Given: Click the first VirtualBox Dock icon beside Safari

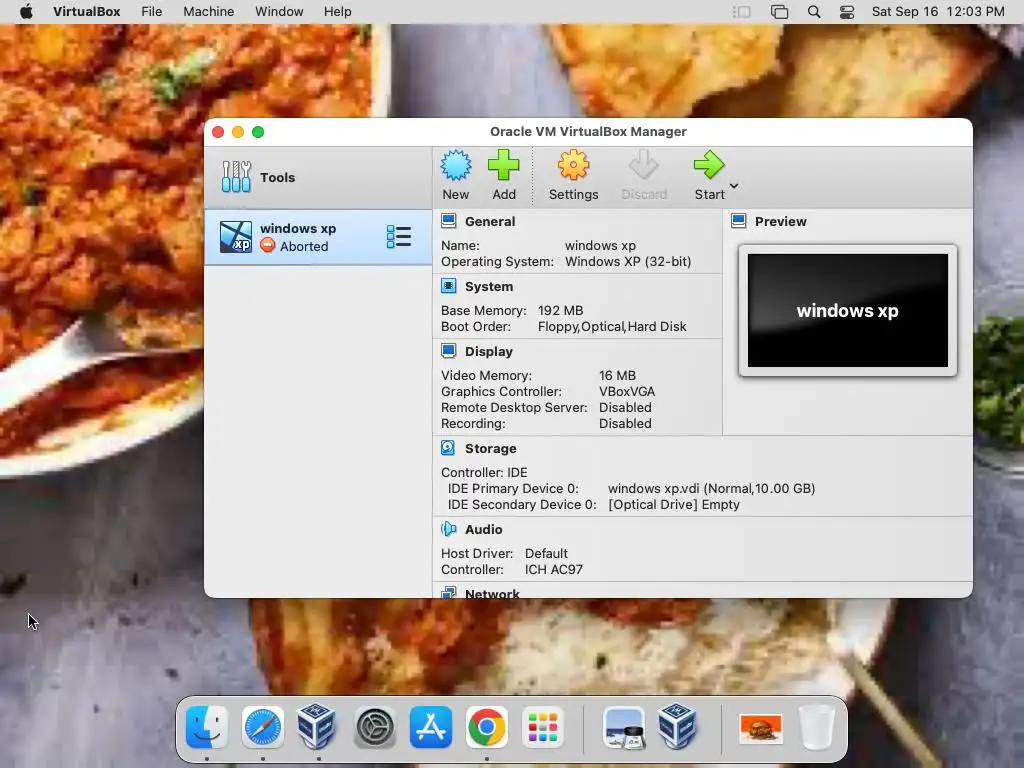Looking at the screenshot, I should point(317,726).
